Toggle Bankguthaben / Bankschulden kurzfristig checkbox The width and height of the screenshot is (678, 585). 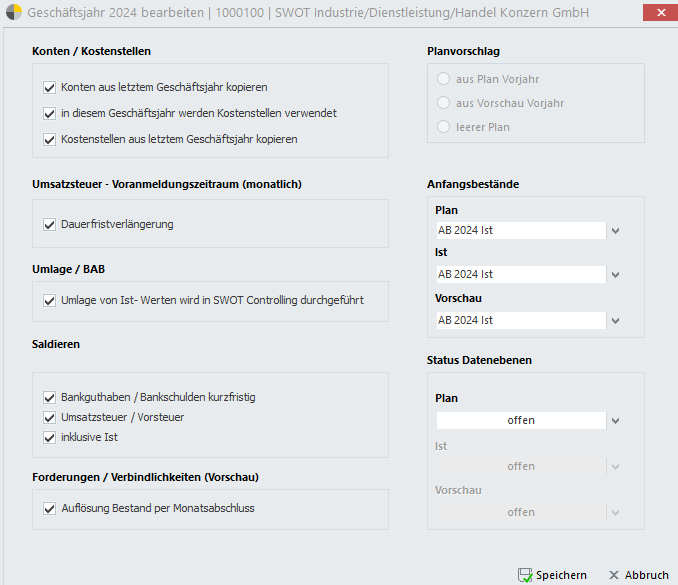click(x=50, y=397)
